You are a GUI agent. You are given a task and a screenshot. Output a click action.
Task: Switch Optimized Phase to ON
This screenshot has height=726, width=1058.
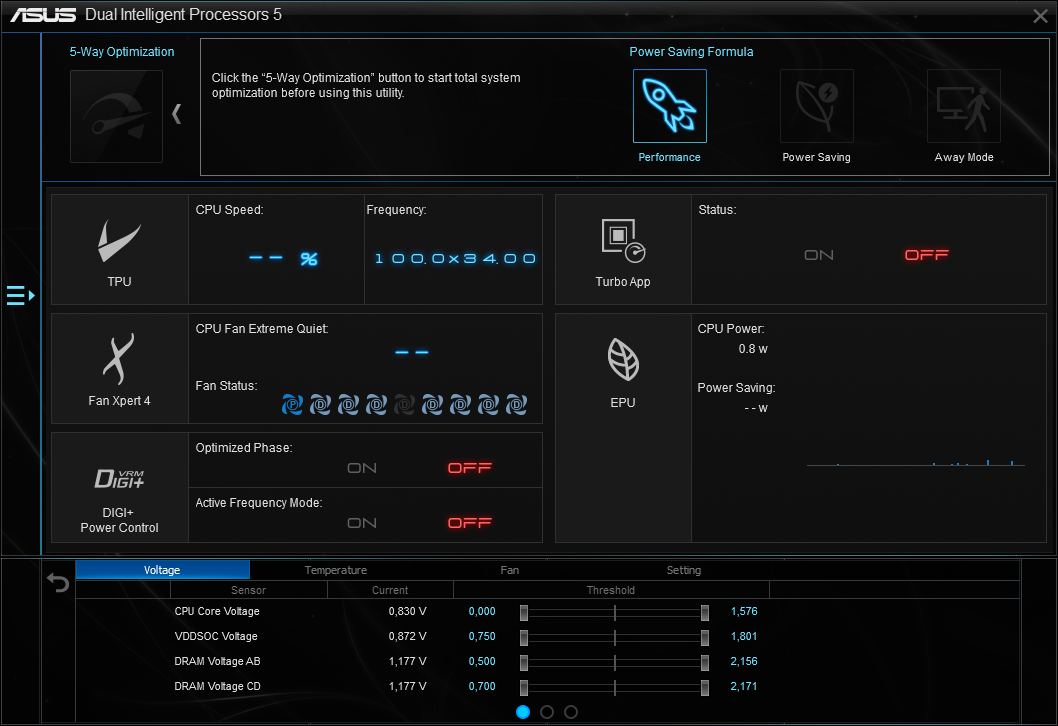pos(362,468)
